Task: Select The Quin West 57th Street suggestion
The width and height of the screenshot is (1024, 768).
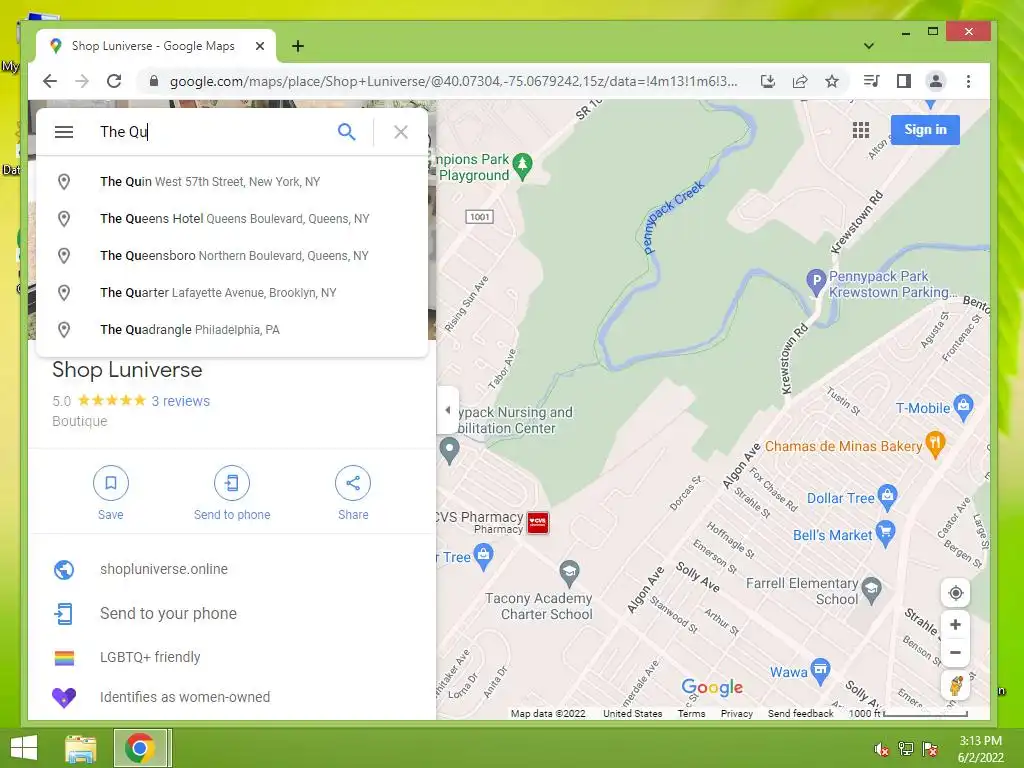Action: [232, 182]
